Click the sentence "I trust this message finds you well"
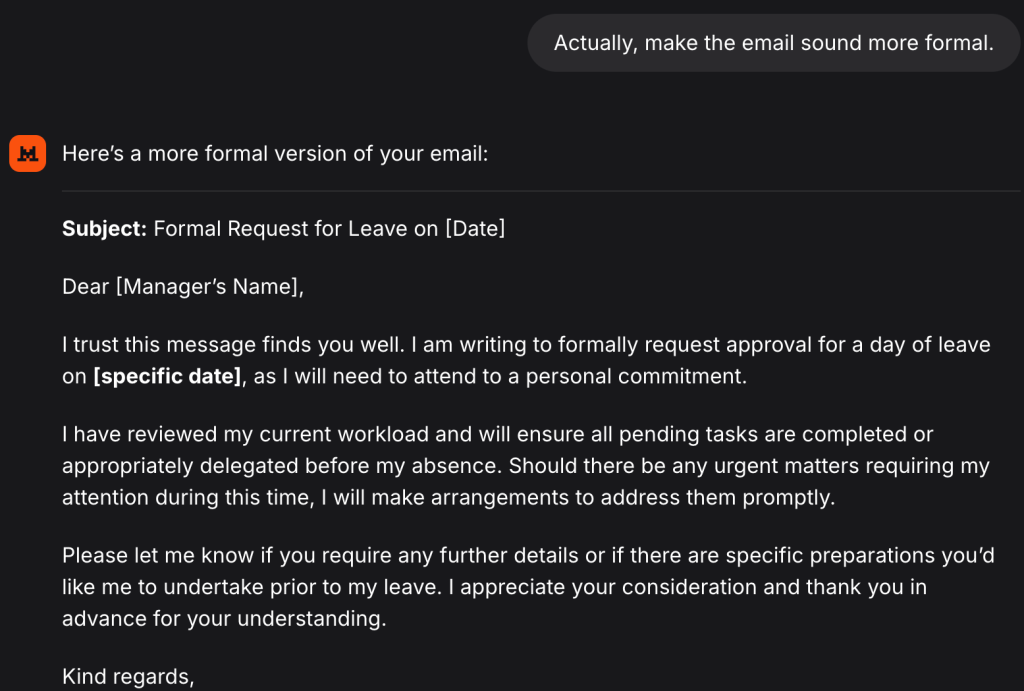This screenshot has width=1024, height=691. 233,345
